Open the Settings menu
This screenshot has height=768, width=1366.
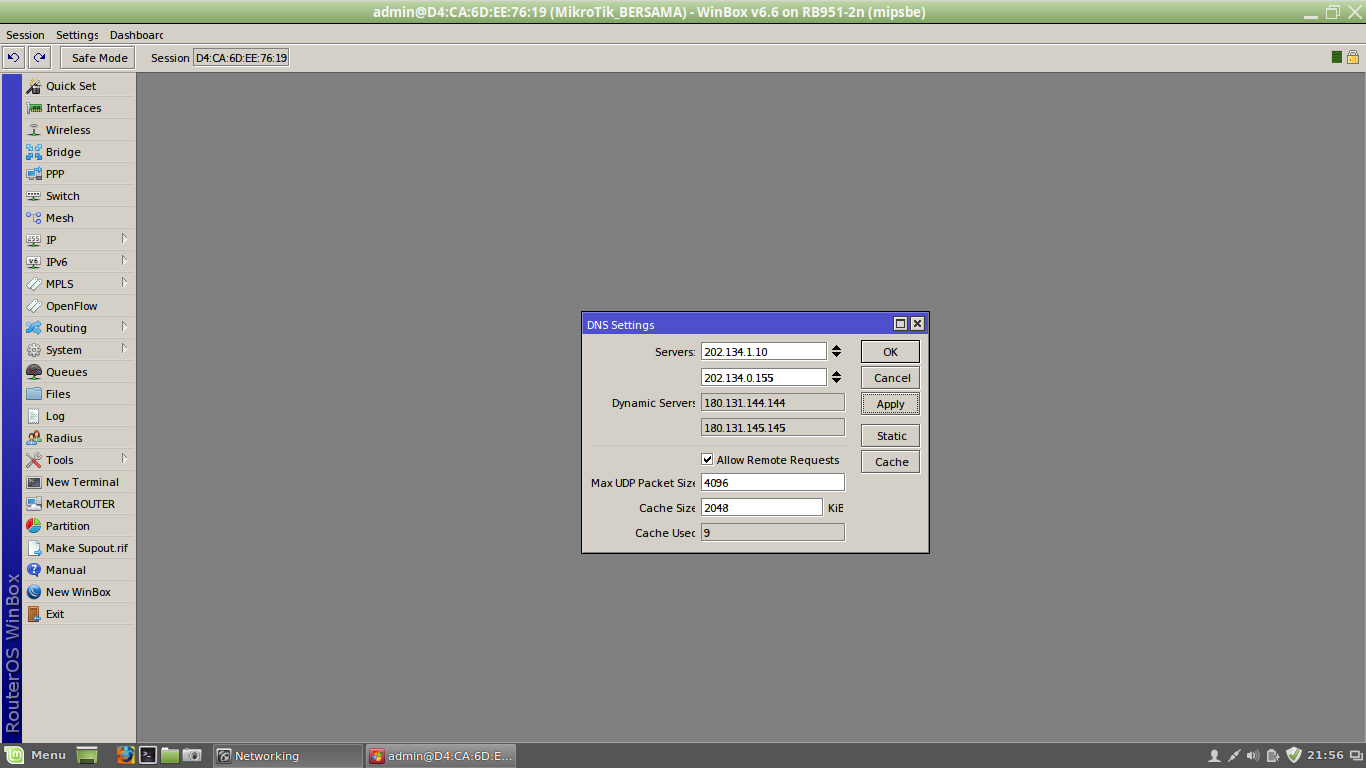click(77, 35)
